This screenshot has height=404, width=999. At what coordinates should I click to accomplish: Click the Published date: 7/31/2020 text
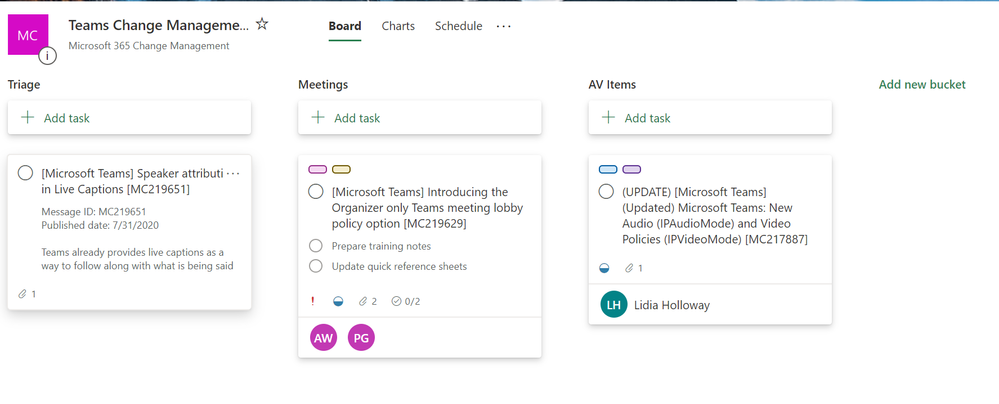click(100, 225)
